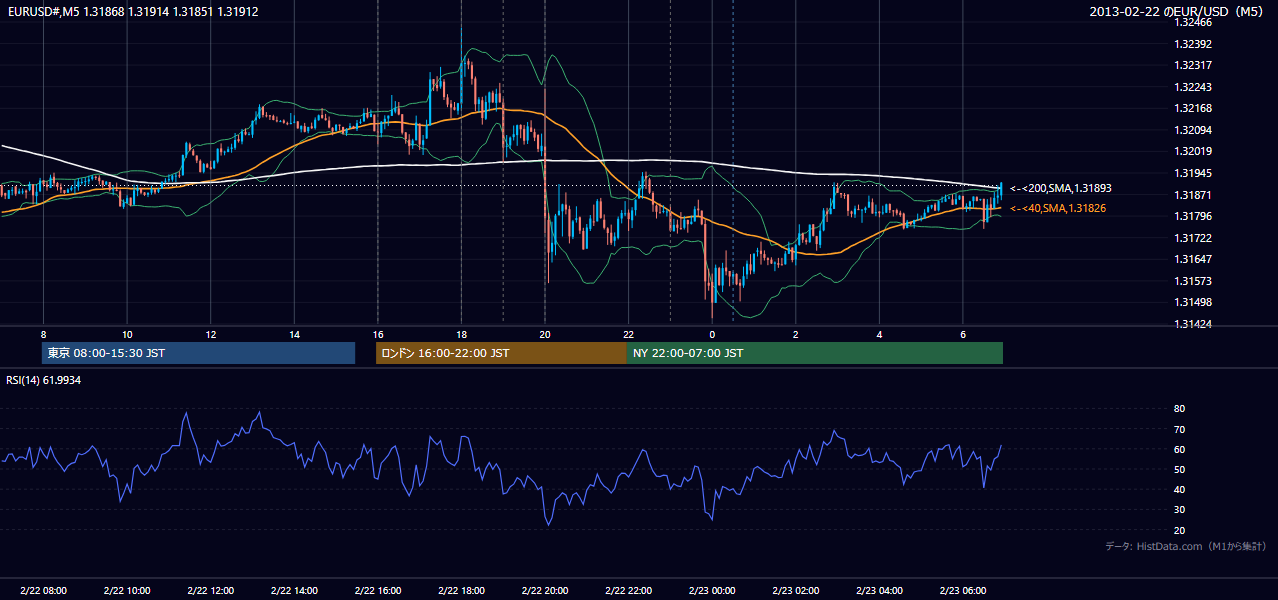The image size is (1278, 600).
Task: Click the HistData.com data source credit
Action: click(1185, 546)
